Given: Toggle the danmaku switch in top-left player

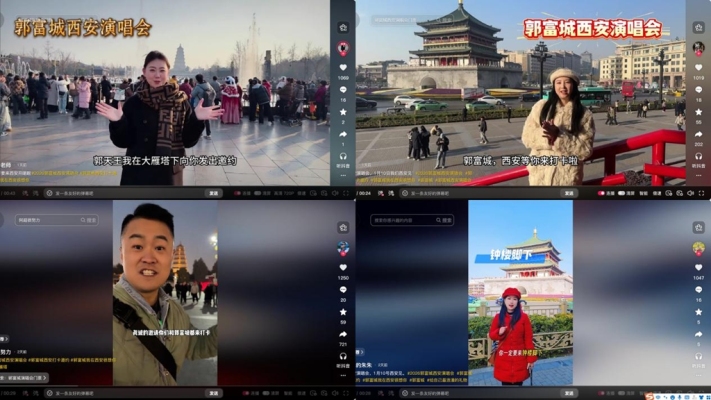Looking at the screenshot, I should click(239, 193).
